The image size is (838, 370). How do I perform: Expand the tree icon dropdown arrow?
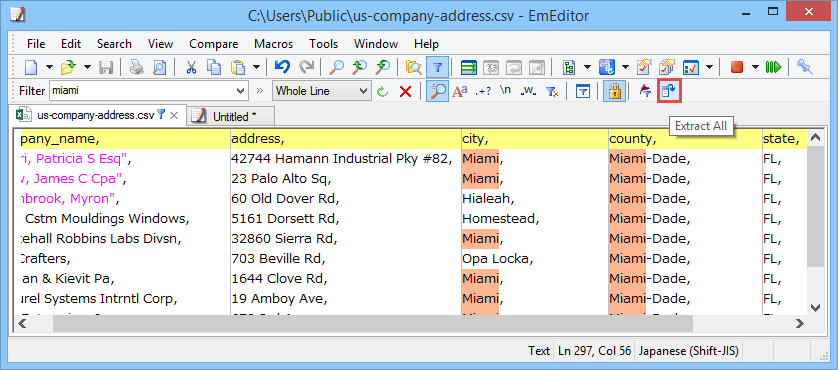[587, 67]
